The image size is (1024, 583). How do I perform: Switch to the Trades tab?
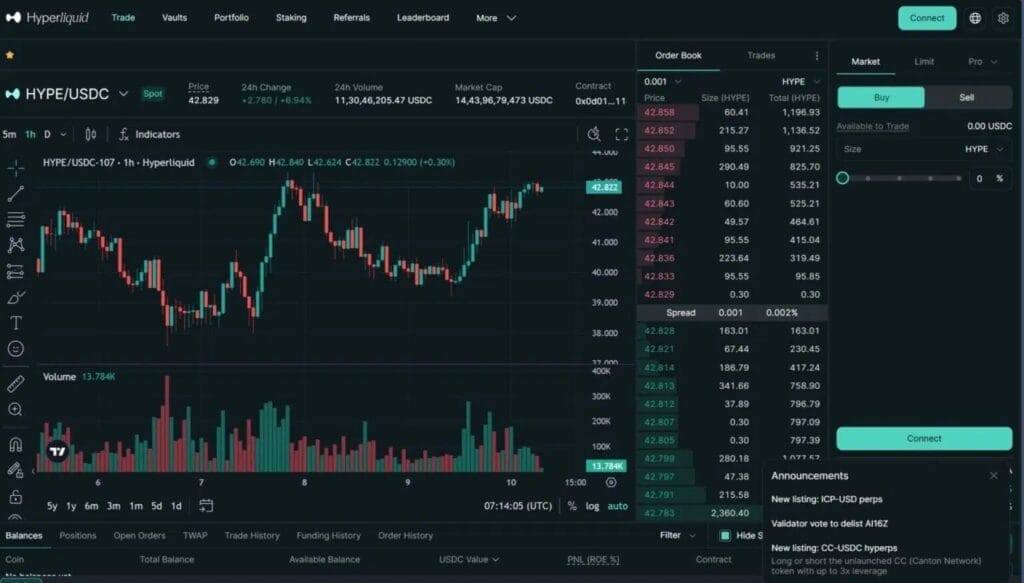coord(761,56)
